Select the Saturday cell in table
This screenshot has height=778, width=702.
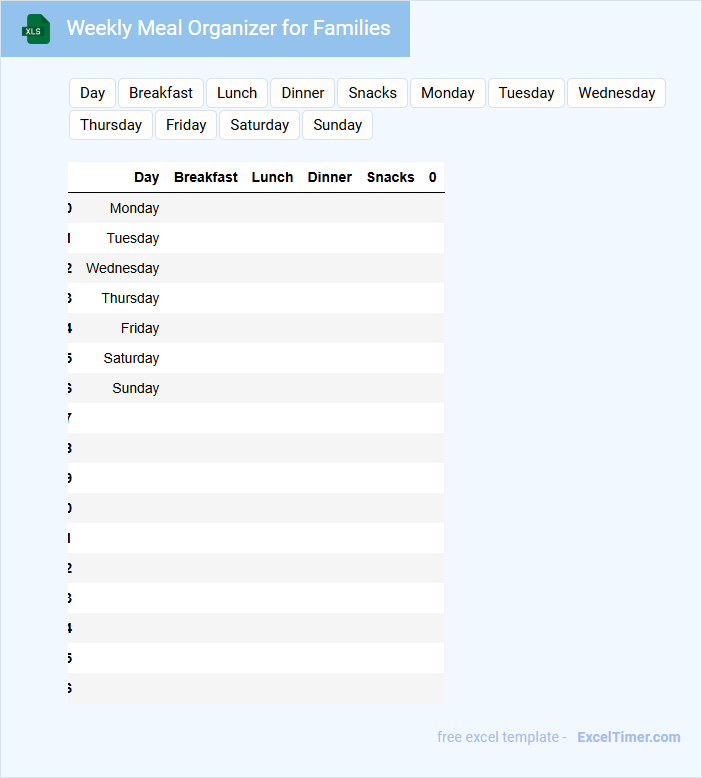(131, 358)
